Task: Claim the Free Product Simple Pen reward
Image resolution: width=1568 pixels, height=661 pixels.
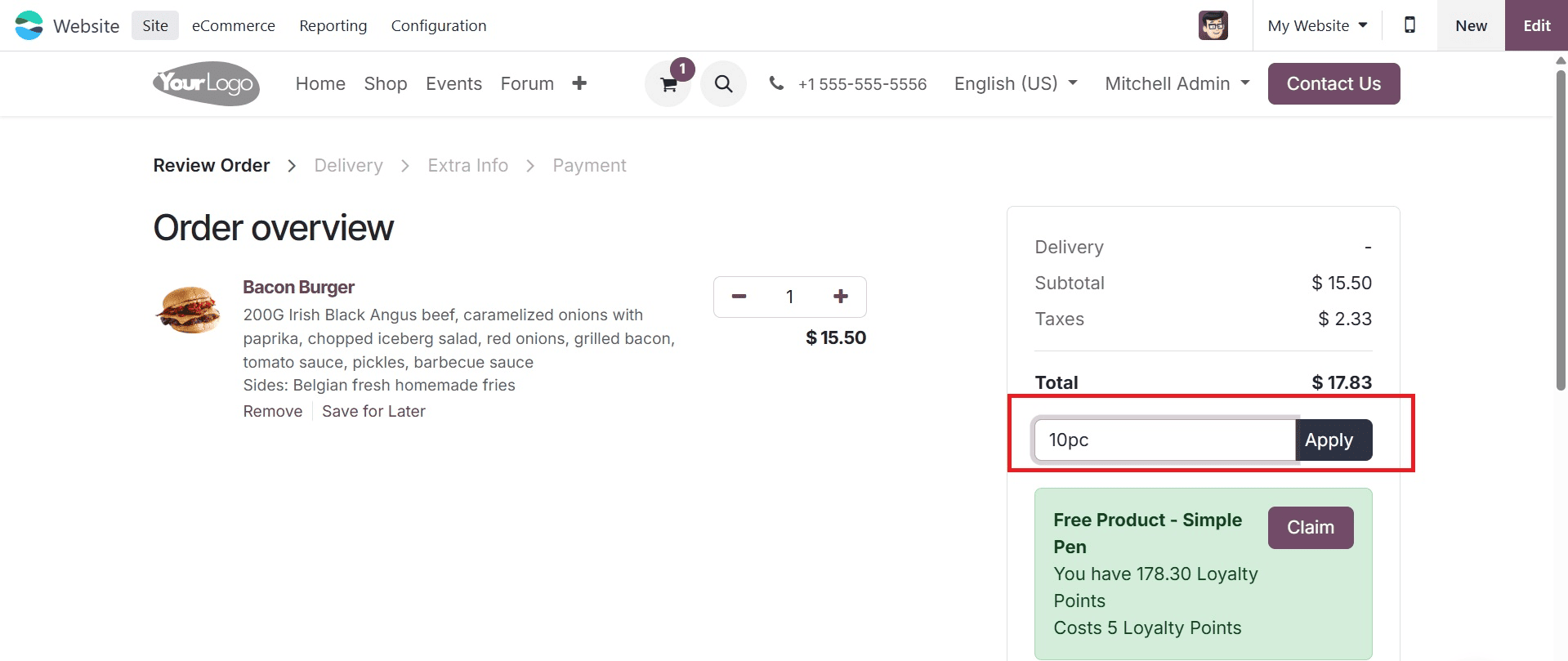Action: click(x=1310, y=527)
